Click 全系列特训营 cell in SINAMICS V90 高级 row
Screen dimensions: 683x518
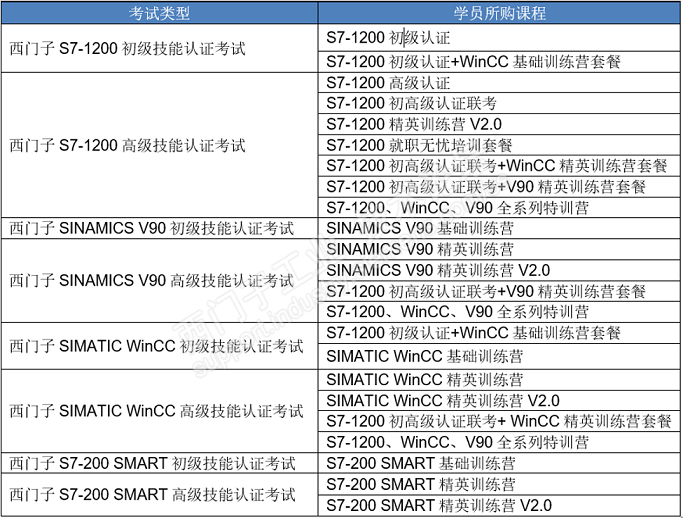click(499, 312)
